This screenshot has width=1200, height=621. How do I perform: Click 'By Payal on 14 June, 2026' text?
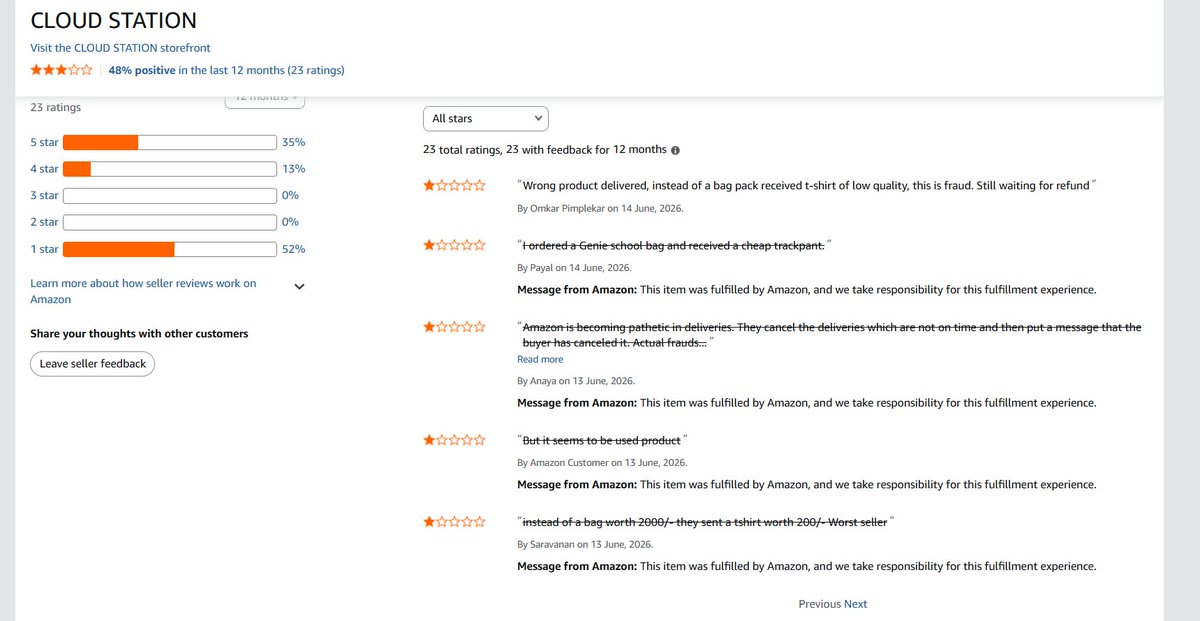point(574,268)
